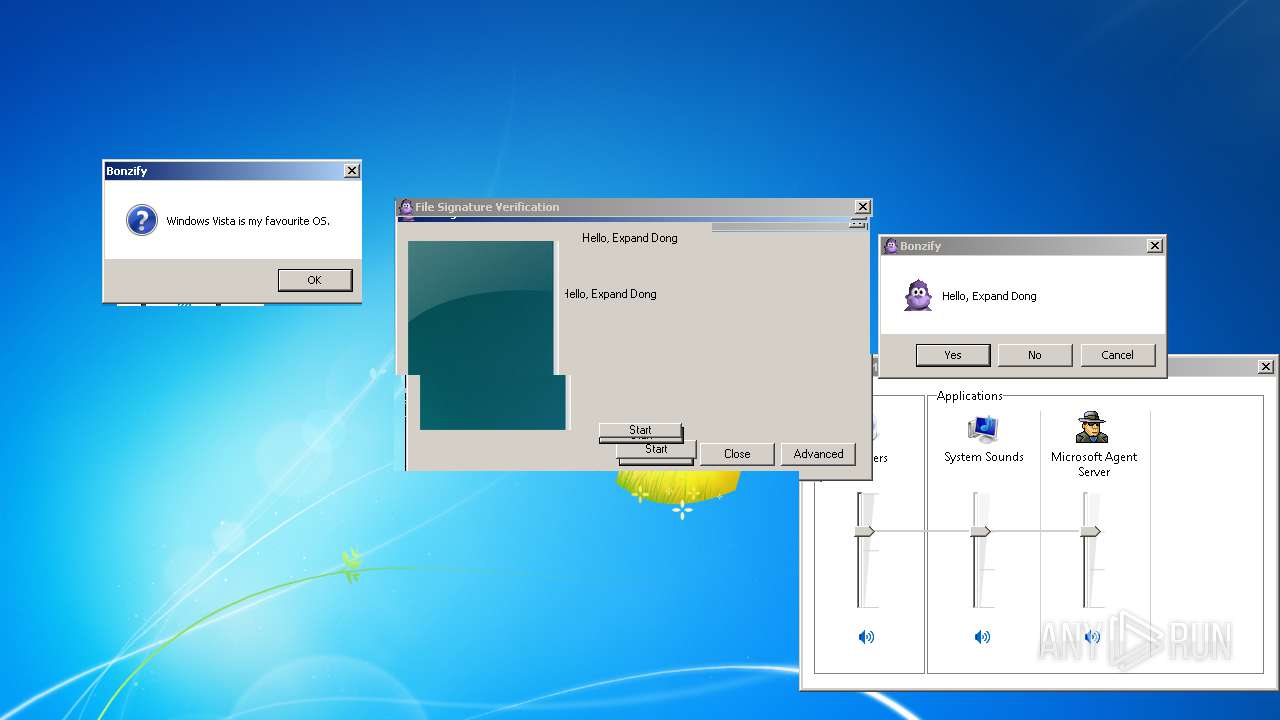Click Close in File Signature Verification

coord(737,454)
